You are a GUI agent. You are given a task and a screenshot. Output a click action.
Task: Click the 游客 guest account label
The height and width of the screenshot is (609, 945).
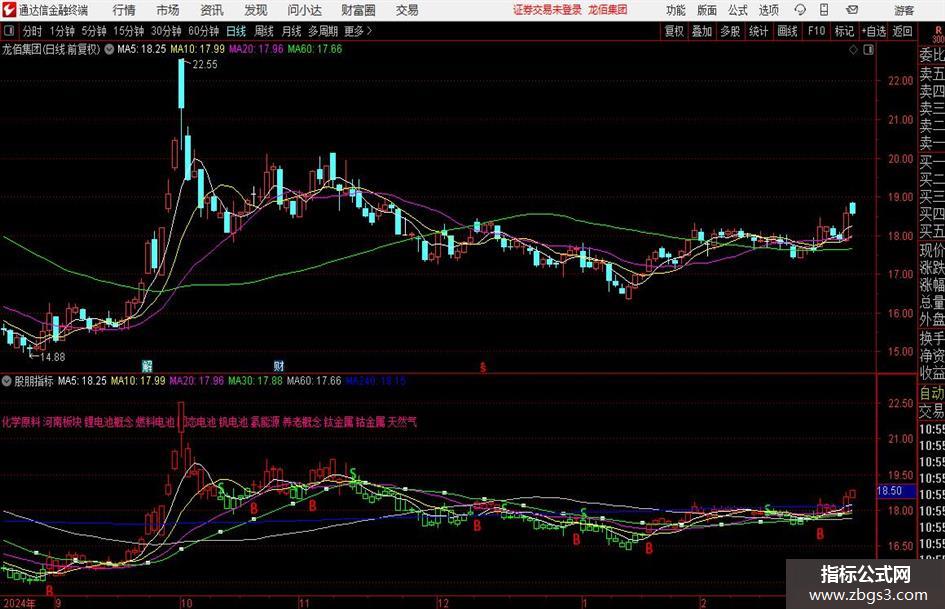[904, 10]
